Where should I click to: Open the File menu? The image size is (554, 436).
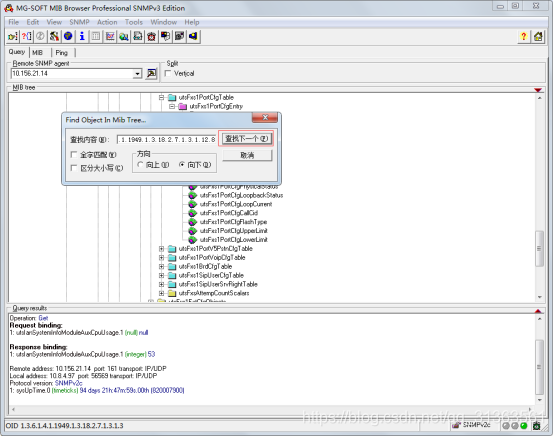(13, 22)
